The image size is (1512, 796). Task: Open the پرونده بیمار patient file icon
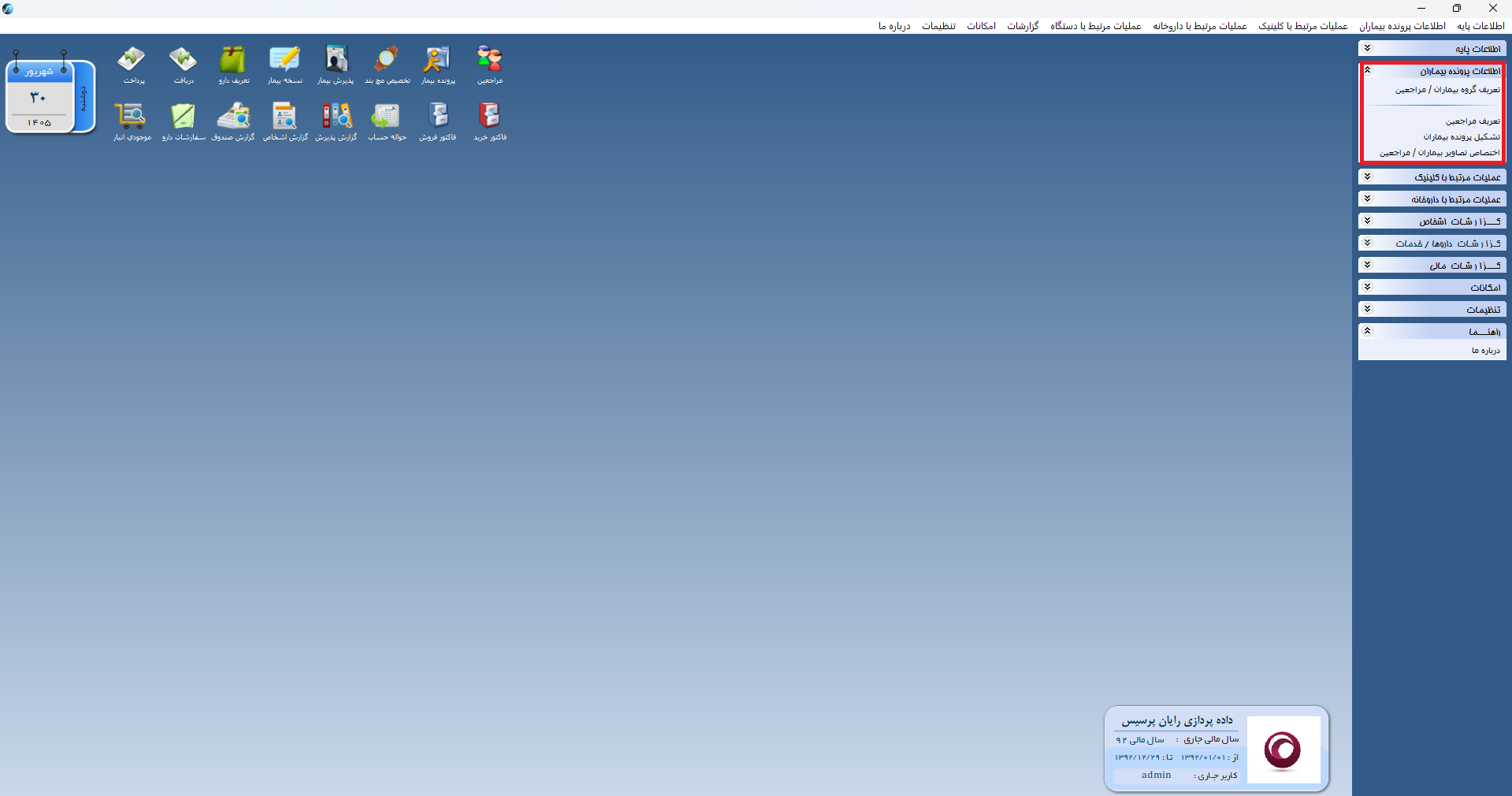coord(437,65)
